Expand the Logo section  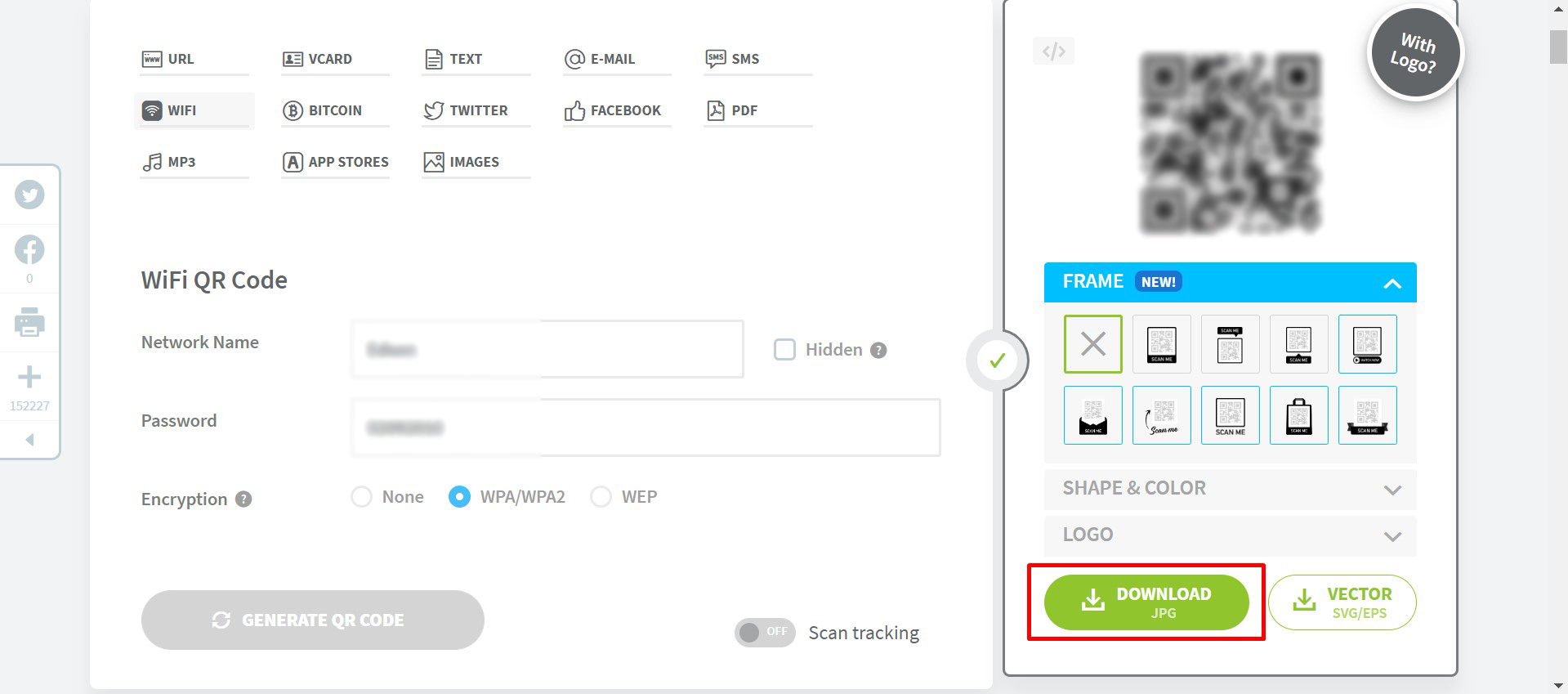tap(1392, 536)
